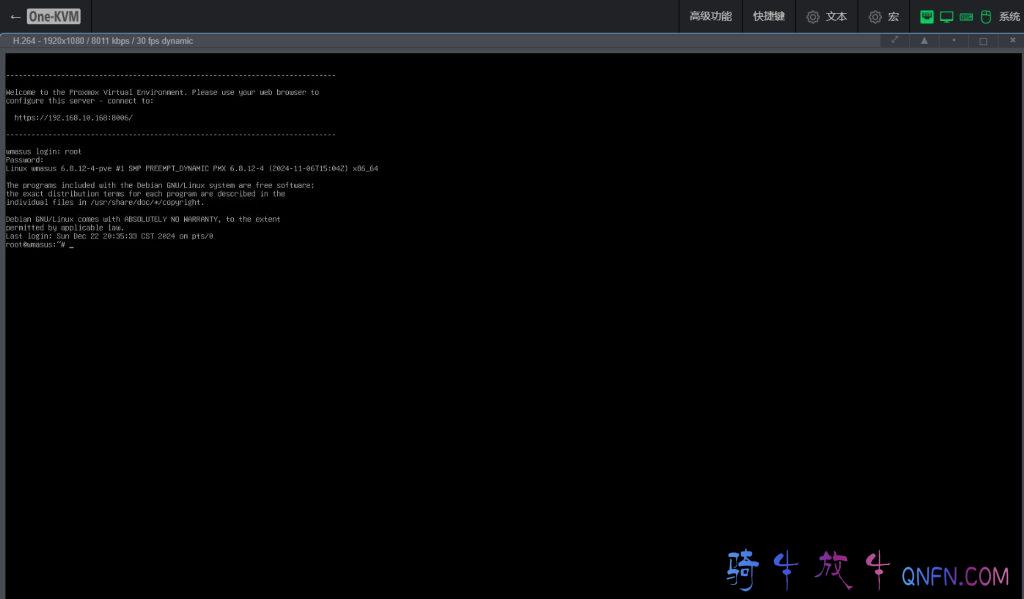Open the 高级功能 menu
Screen dimensions: 1024x599
710,17
